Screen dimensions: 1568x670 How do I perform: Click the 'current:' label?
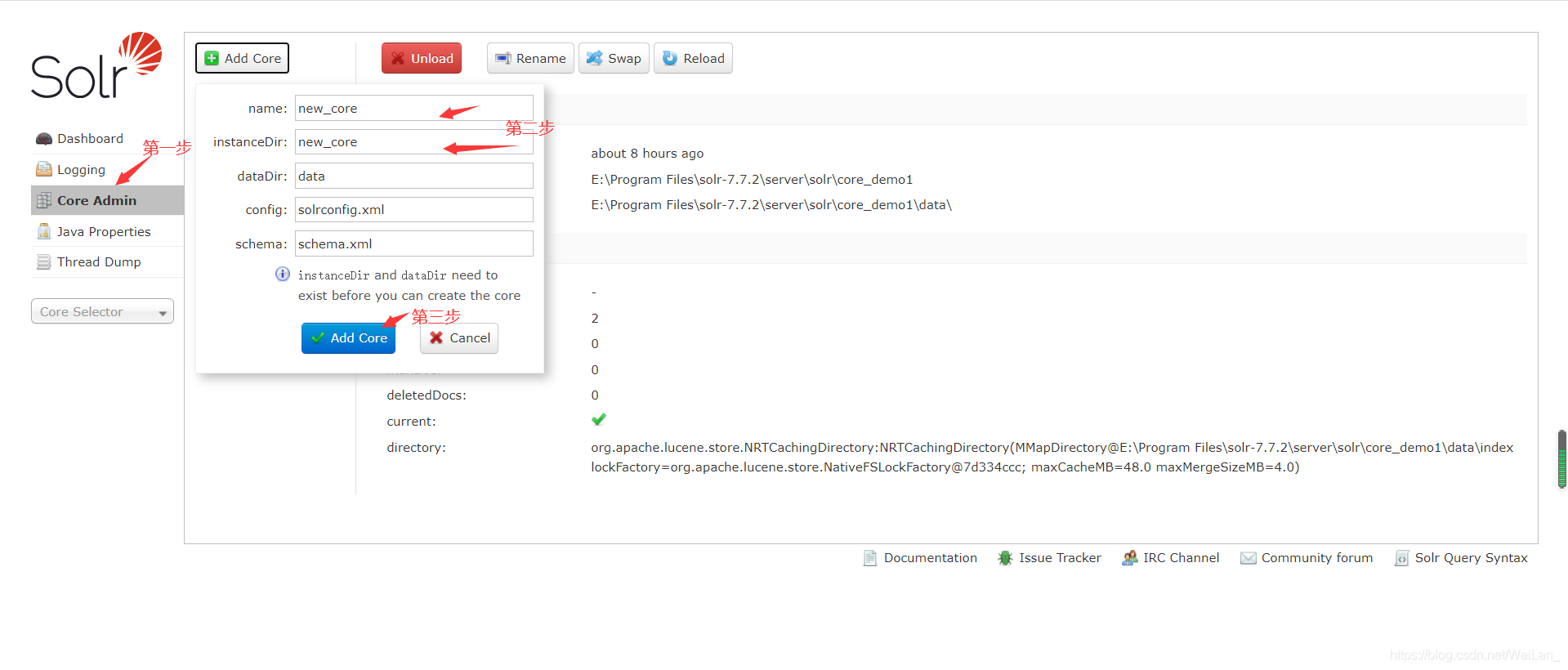pyautogui.click(x=411, y=422)
